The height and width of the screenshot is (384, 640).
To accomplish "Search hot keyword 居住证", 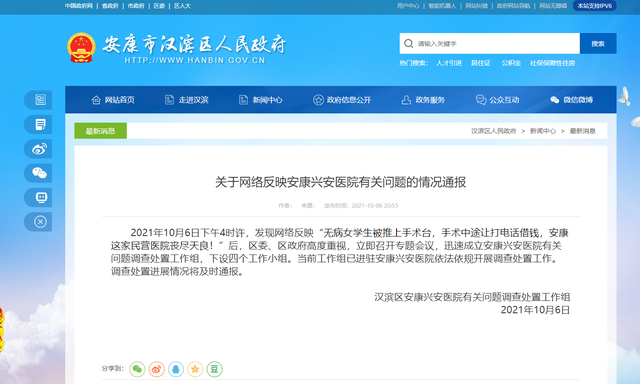I will point(480,63).
